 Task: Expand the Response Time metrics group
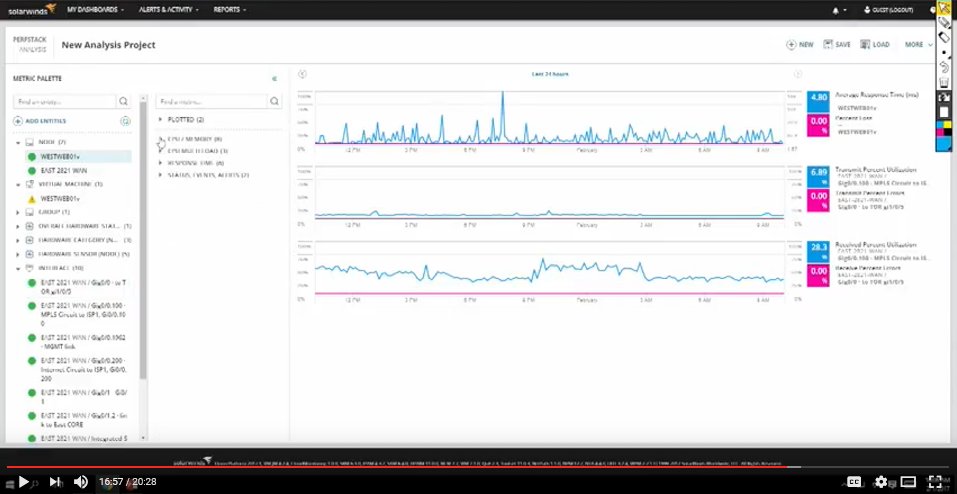click(x=161, y=163)
